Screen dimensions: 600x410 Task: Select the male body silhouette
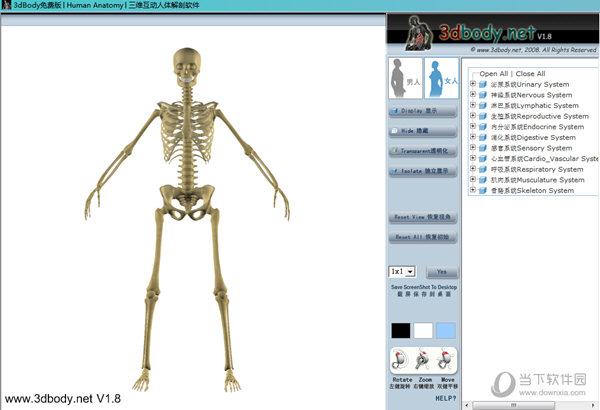point(405,78)
